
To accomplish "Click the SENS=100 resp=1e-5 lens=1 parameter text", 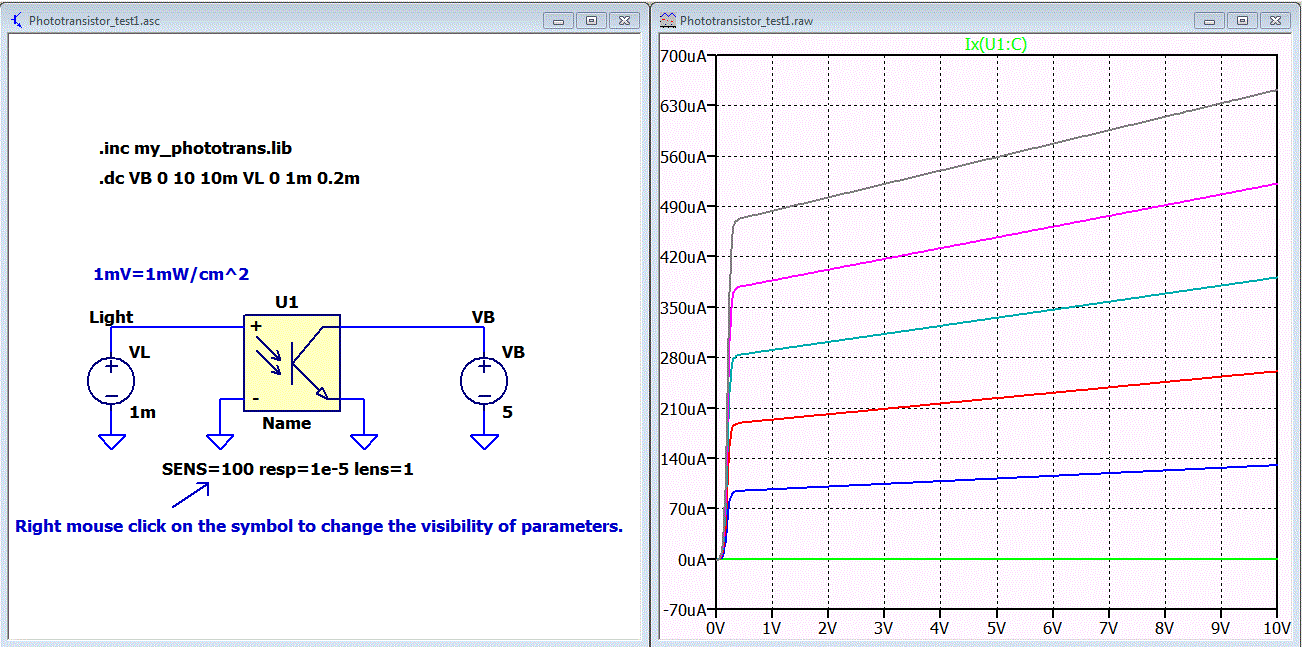I will click(x=287, y=468).
